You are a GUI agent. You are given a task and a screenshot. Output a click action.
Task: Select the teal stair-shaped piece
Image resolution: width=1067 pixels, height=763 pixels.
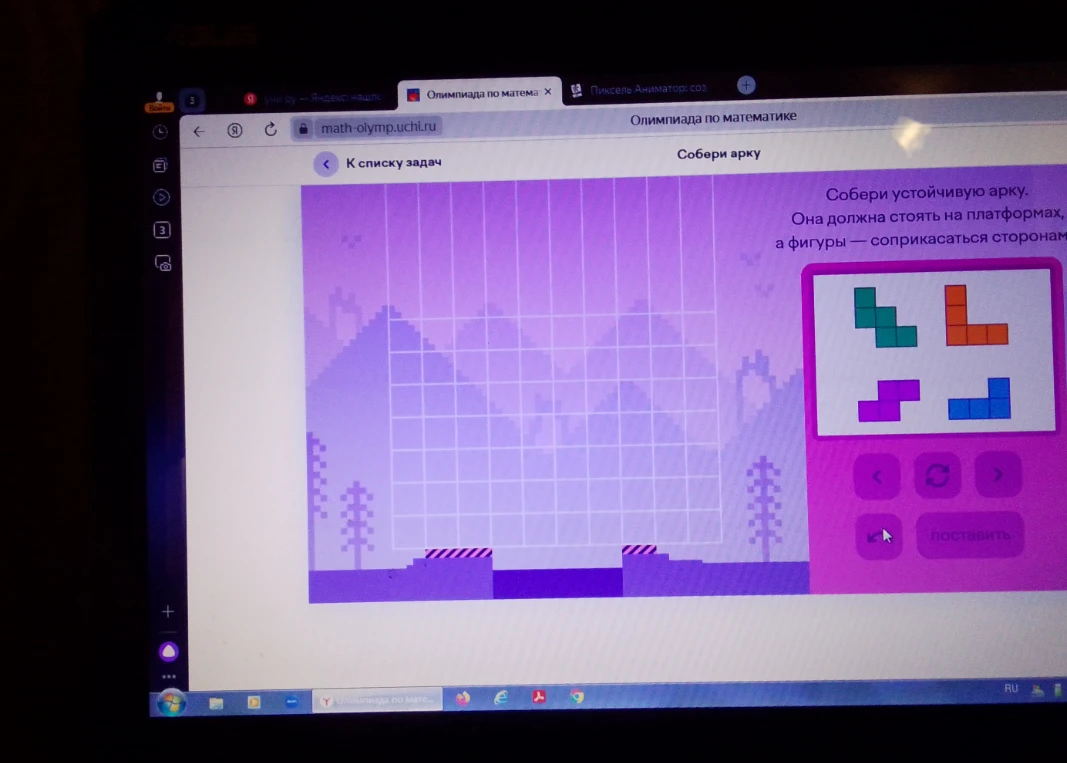(885, 317)
